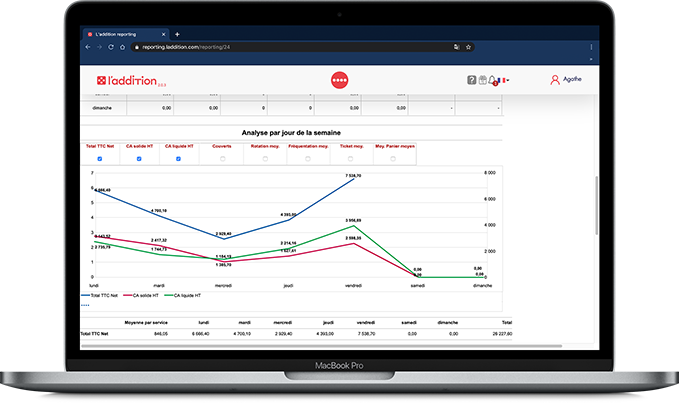The width and height of the screenshot is (679, 403).
Task: Open the help question mark icon
Action: pyautogui.click(x=471, y=80)
